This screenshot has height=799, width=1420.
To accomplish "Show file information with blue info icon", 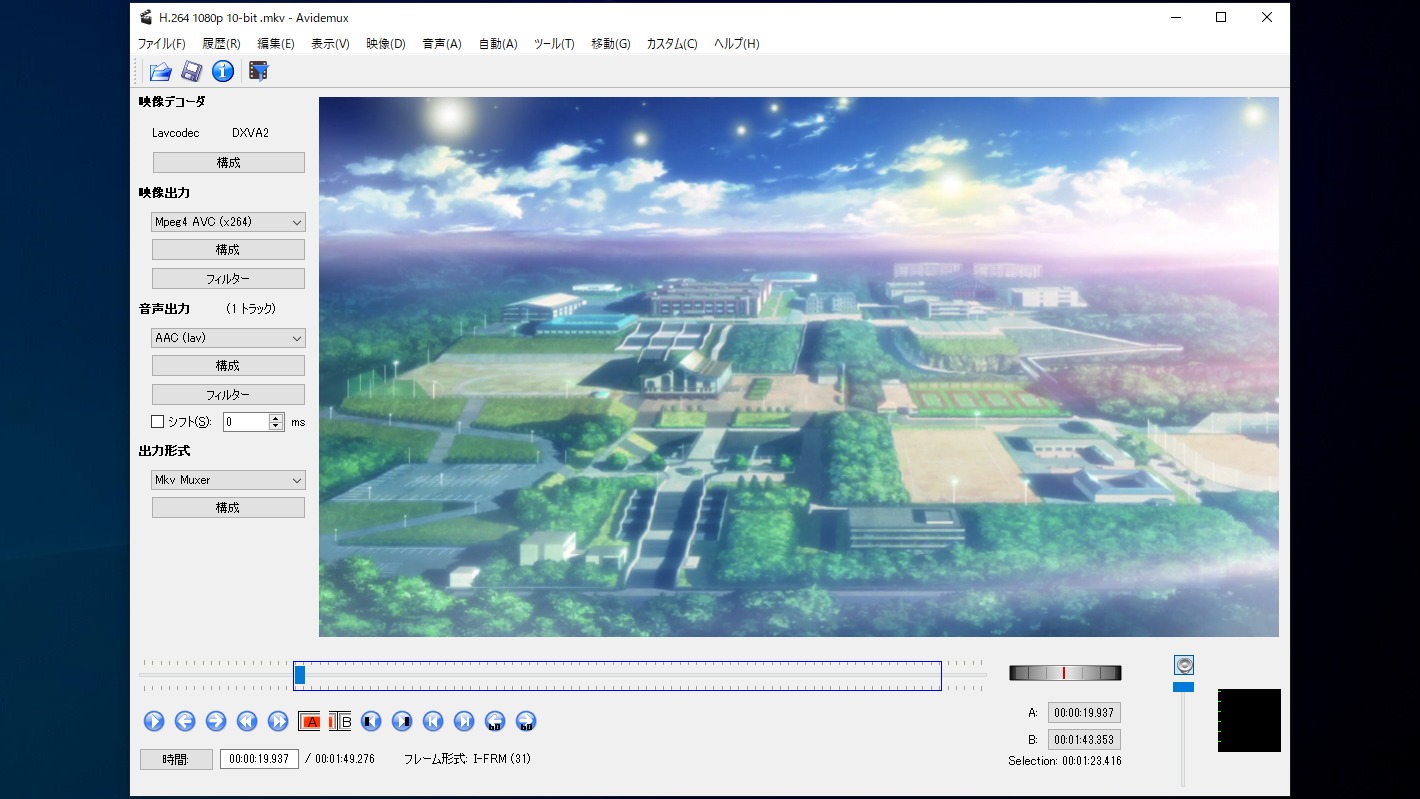I will 223,71.
